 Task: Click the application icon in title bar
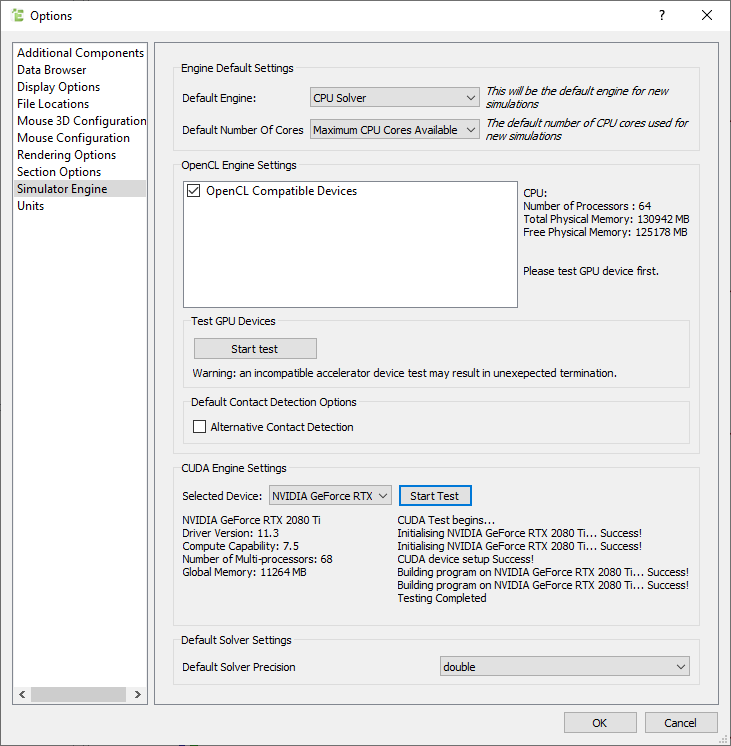point(17,16)
